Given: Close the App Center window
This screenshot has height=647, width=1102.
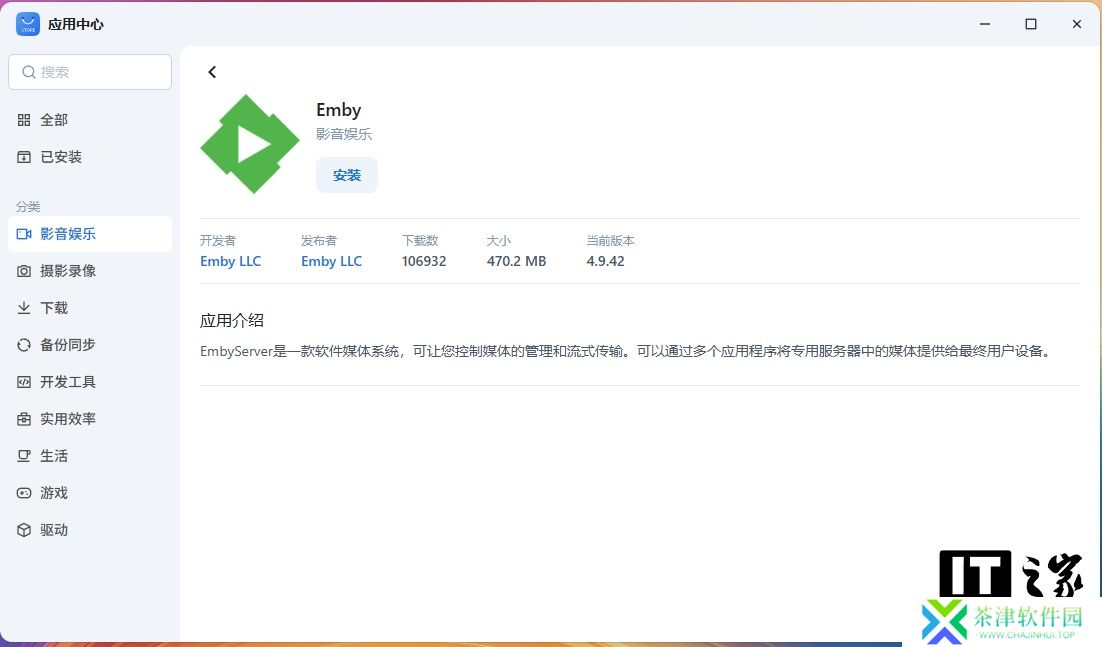Looking at the screenshot, I should pos(1077,24).
